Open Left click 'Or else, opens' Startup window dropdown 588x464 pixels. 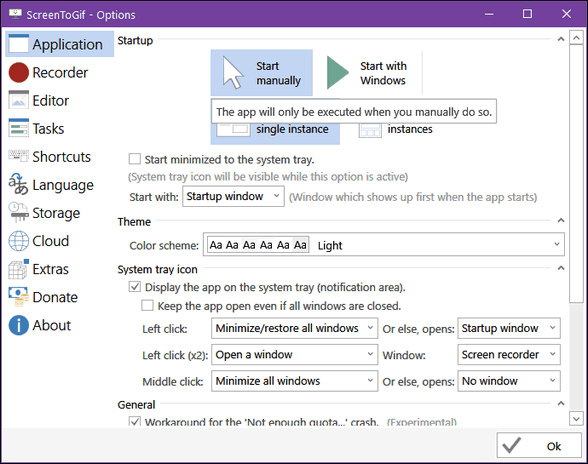pyautogui.click(x=509, y=328)
